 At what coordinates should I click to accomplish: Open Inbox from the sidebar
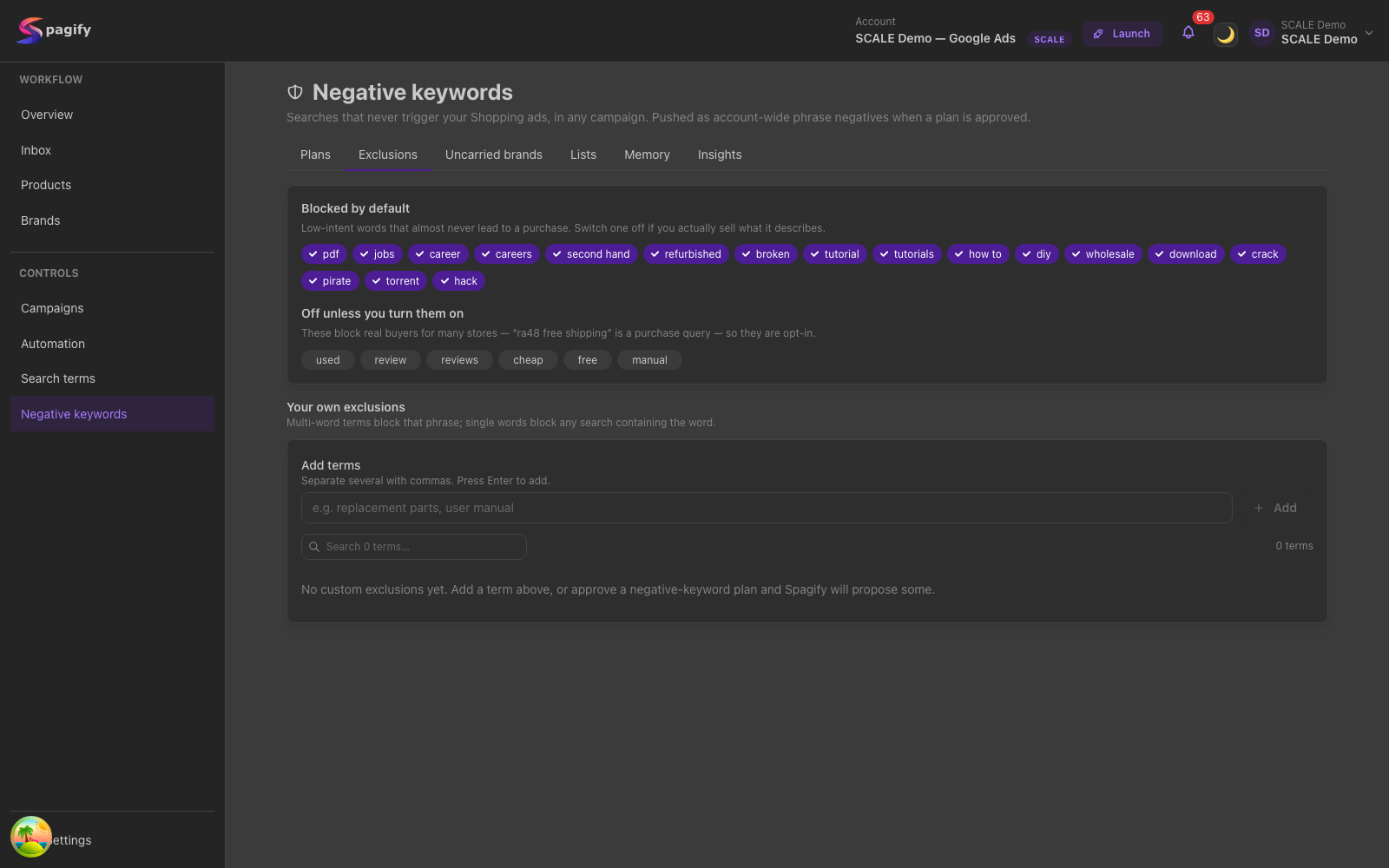(112, 150)
